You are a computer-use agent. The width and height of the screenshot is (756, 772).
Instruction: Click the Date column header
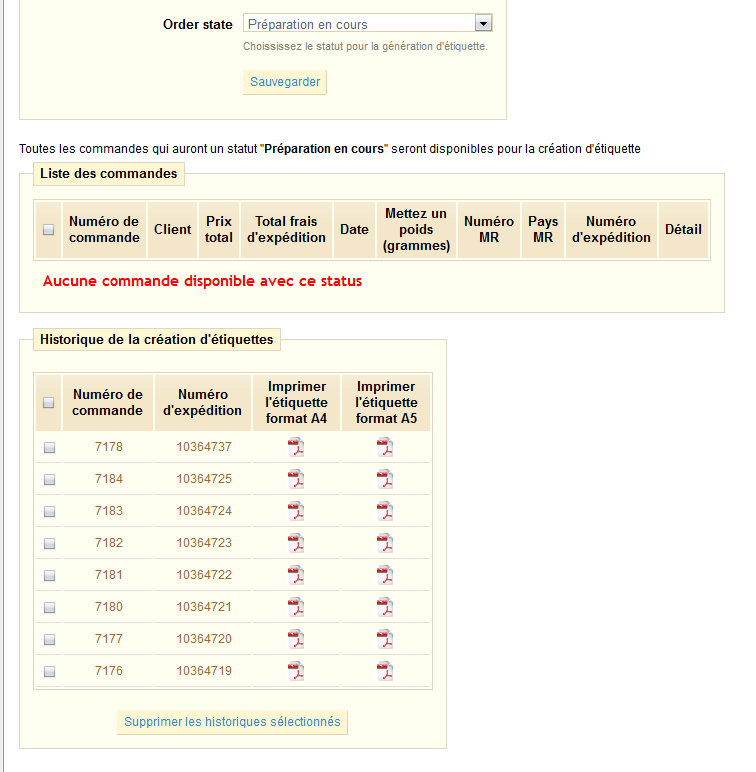tap(354, 229)
